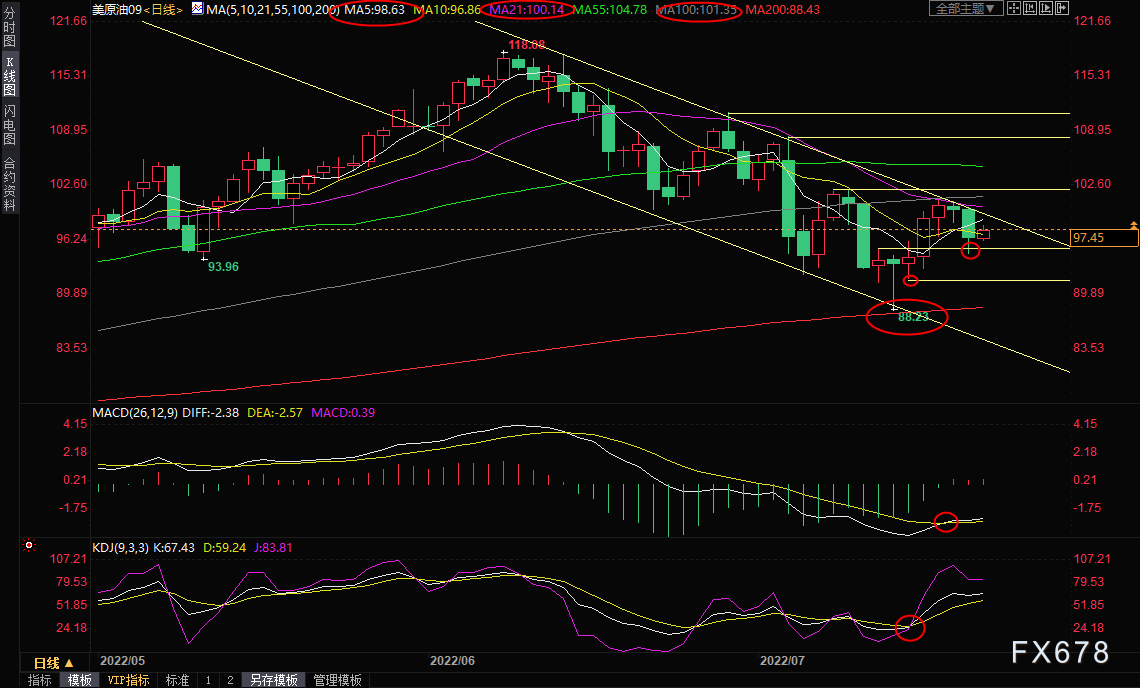Screen dimensions: 1140x688
Task: Select template 2
Action: tap(230, 680)
